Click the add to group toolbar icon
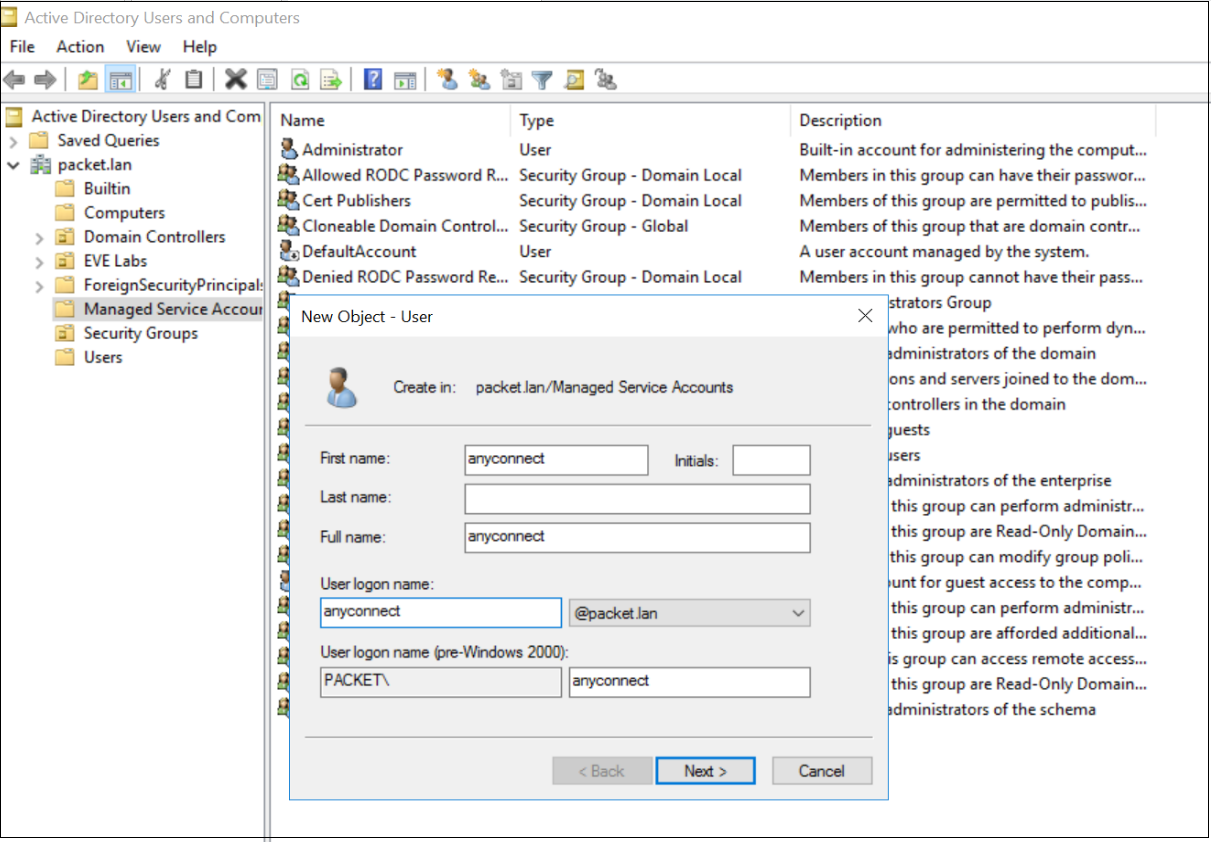The image size is (1211, 842). point(605,80)
